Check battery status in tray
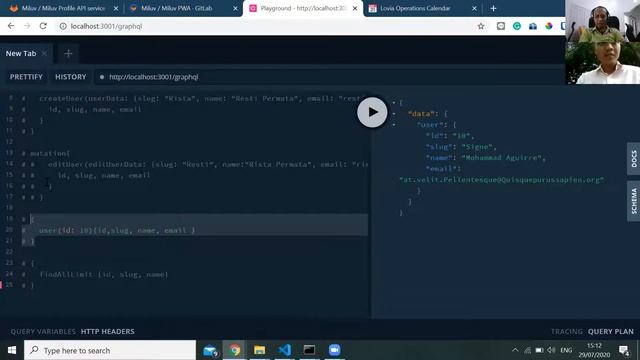This screenshot has width=640, height=360. (x=539, y=350)
